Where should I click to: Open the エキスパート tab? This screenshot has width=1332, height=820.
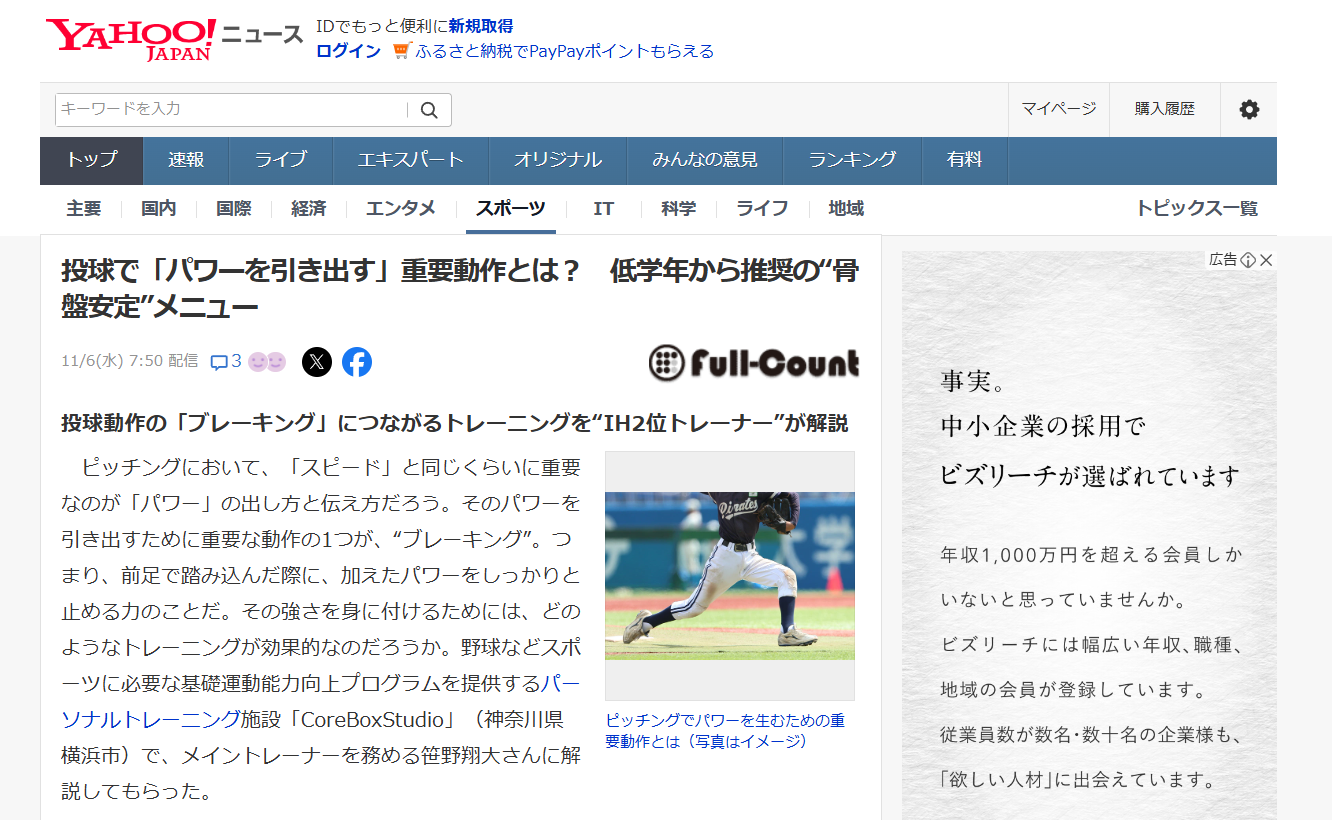click(x=410, y=160)
